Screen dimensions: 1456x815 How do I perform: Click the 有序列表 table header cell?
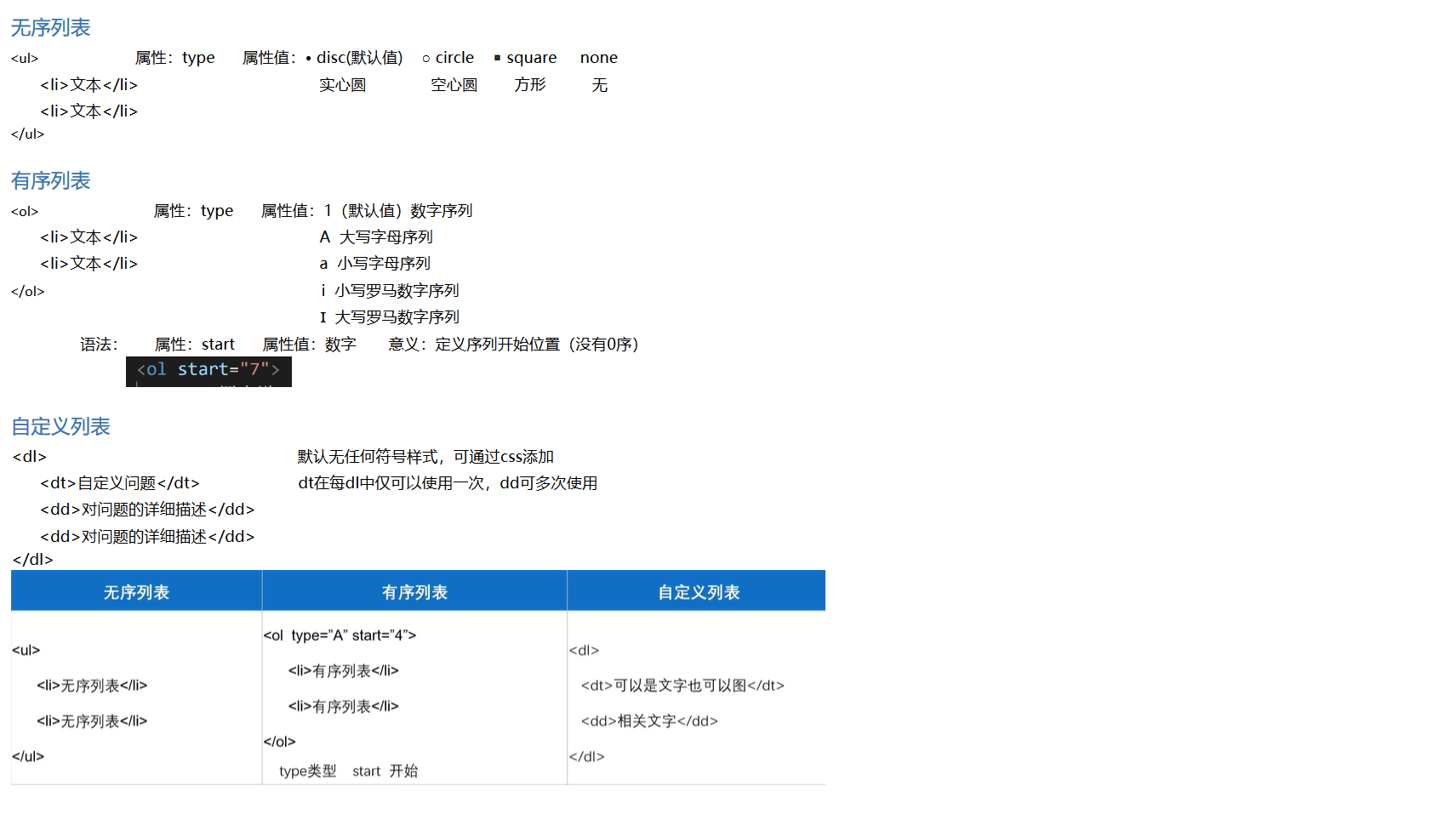(x=414, y=591)
